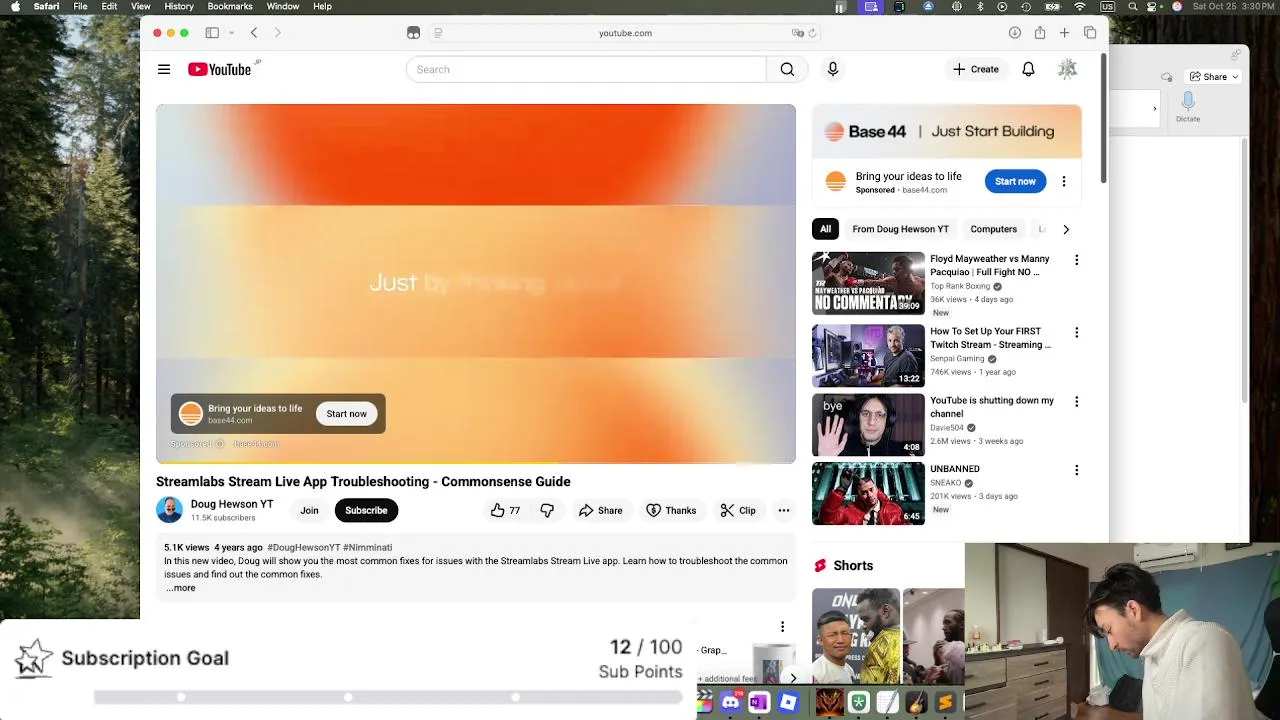This screenshot has height=720, width=1280.
Task: Click Start now on video ad overlay
Action: [x=346, y=414]
